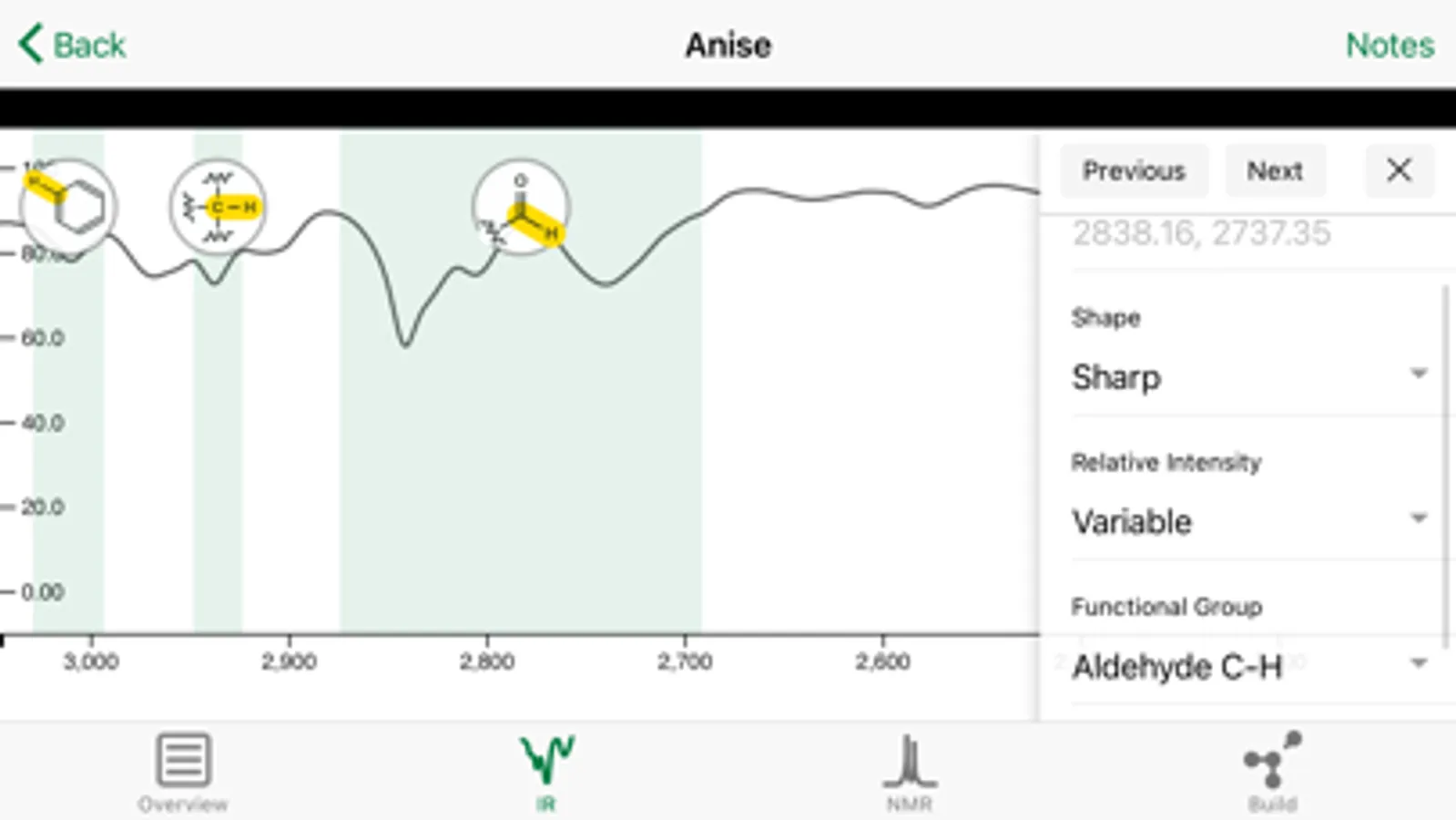The width and height of the screenshot is (1456, 820).
Task: Tap the Back chevron arrow
Action: click(x=31, y=44)
